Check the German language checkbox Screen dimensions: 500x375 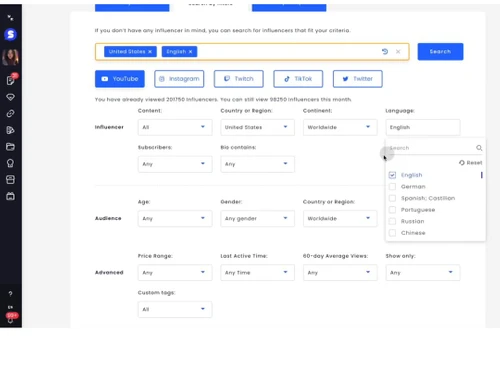click(x=392, y=187)
